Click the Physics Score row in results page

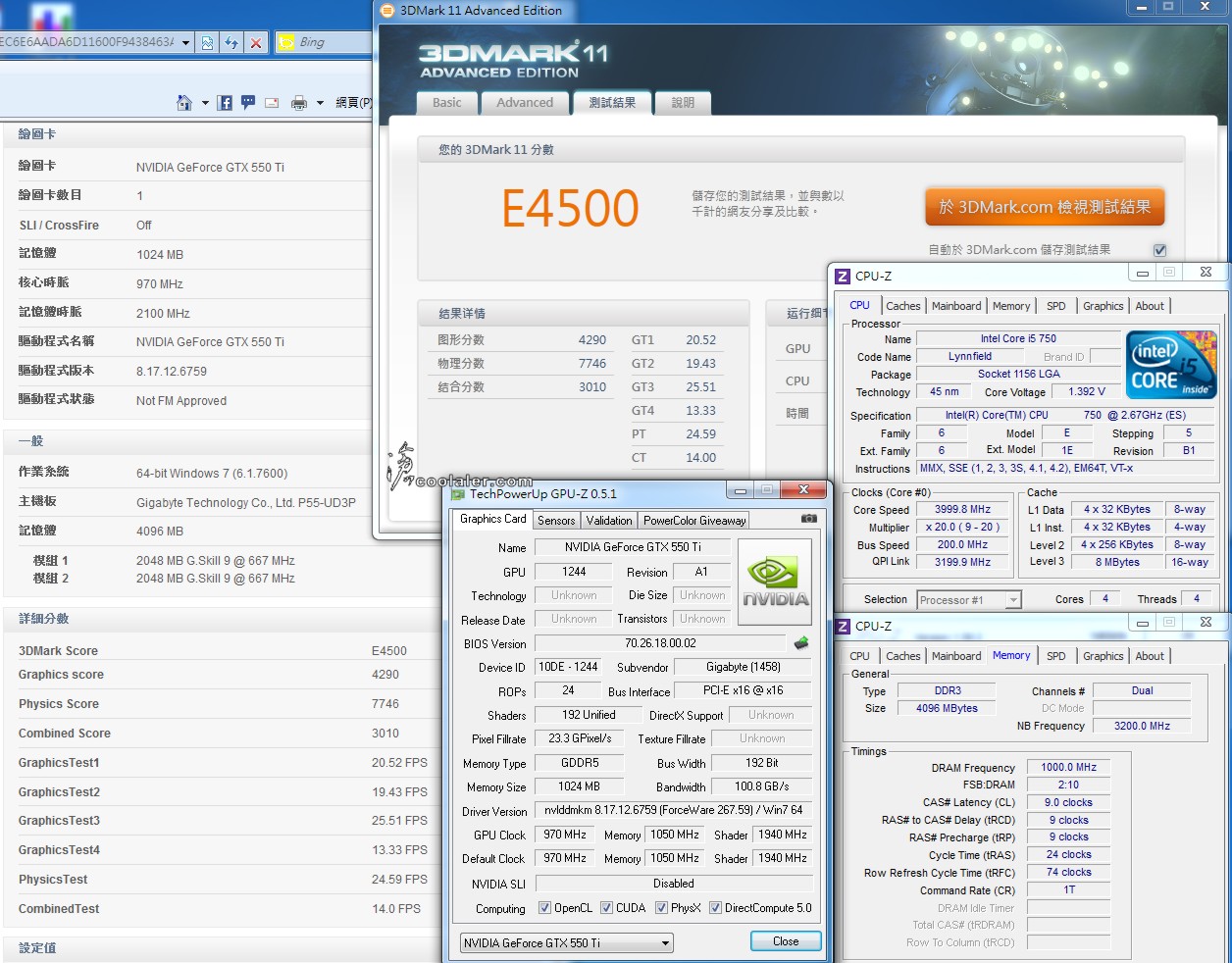point(221,704)
